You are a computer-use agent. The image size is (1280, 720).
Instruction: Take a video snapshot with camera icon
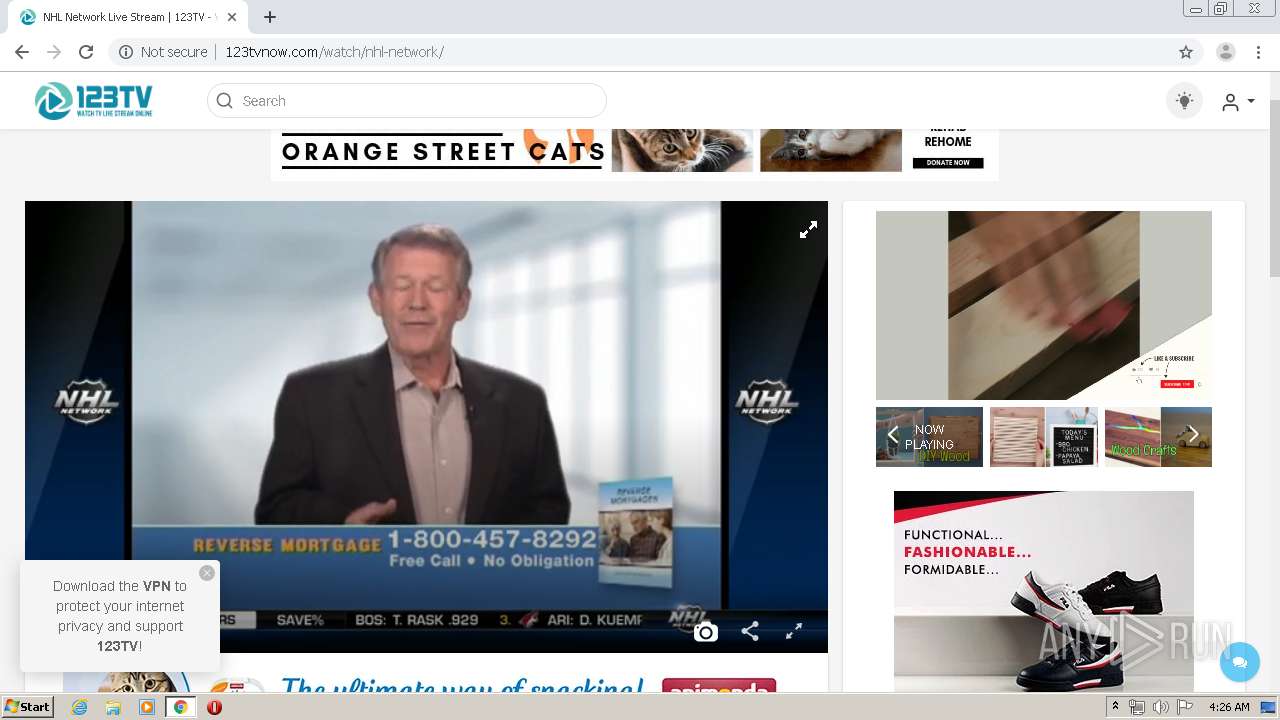click(706, 632)
